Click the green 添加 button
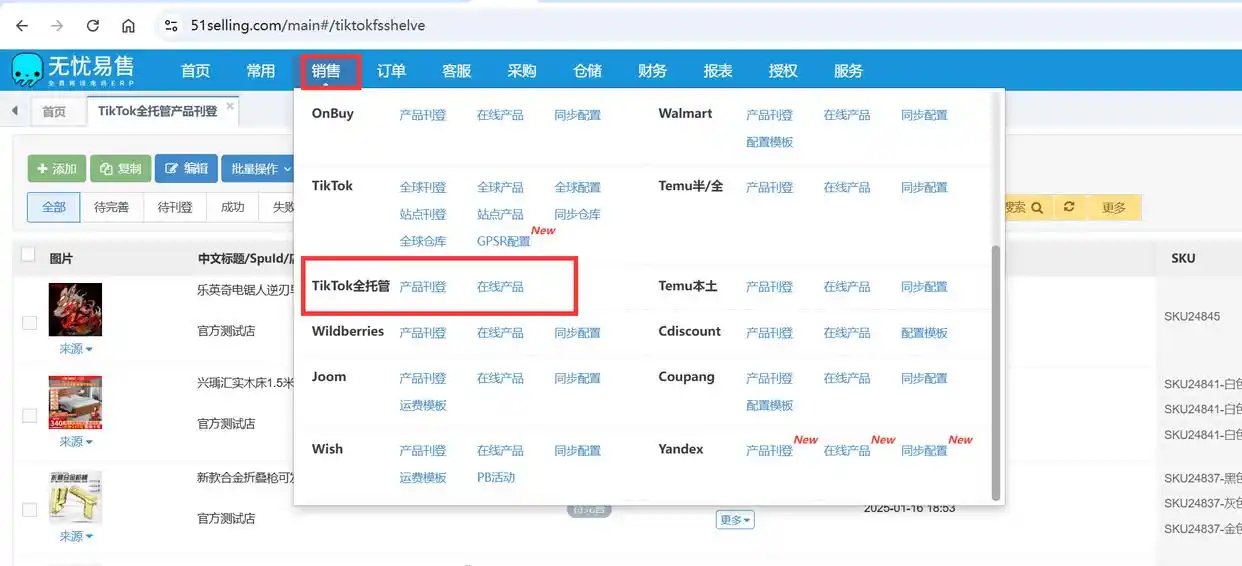The height and width of the screenshot is (566, 1242). click(56, 169)
